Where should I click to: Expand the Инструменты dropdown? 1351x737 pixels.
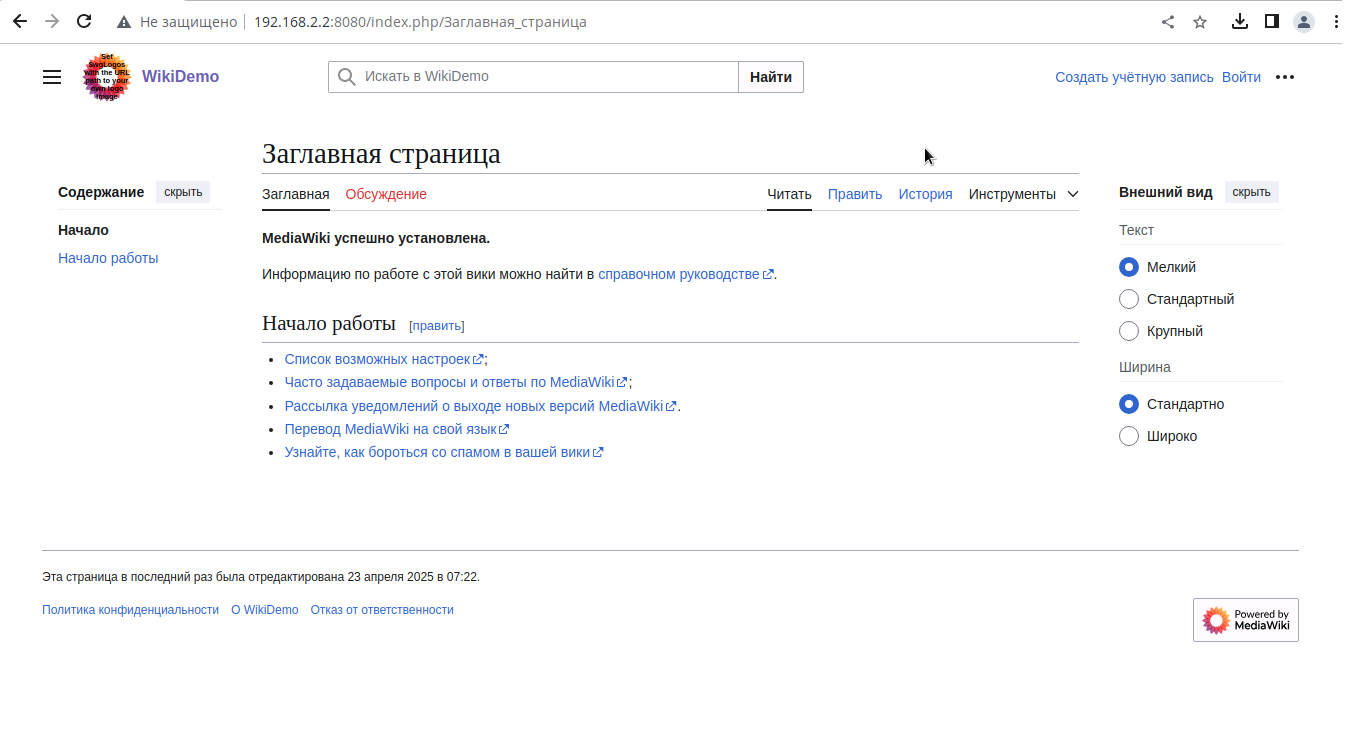point(1023,194)
